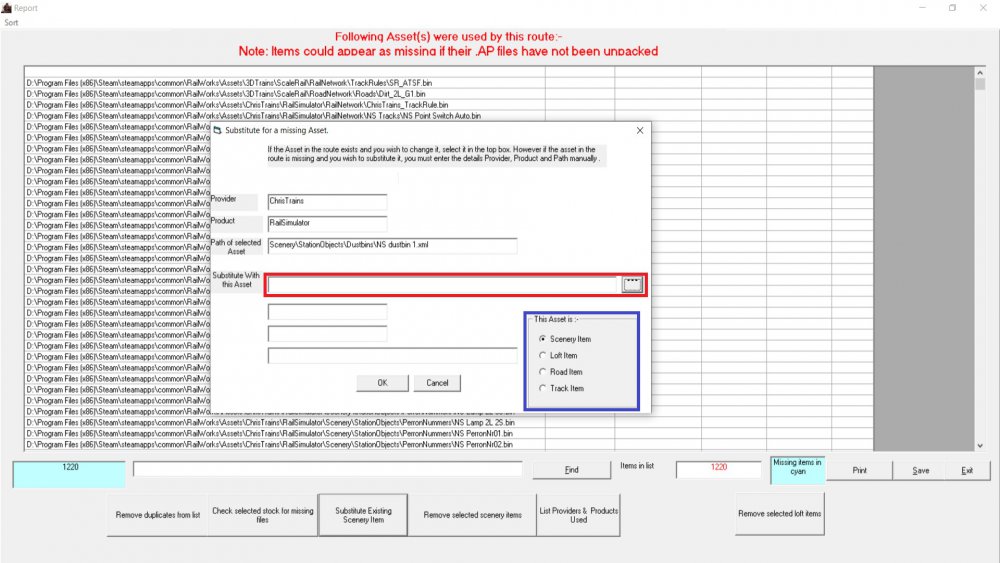Click the Provider text field containing ChrisTrains

coord(327,202)
